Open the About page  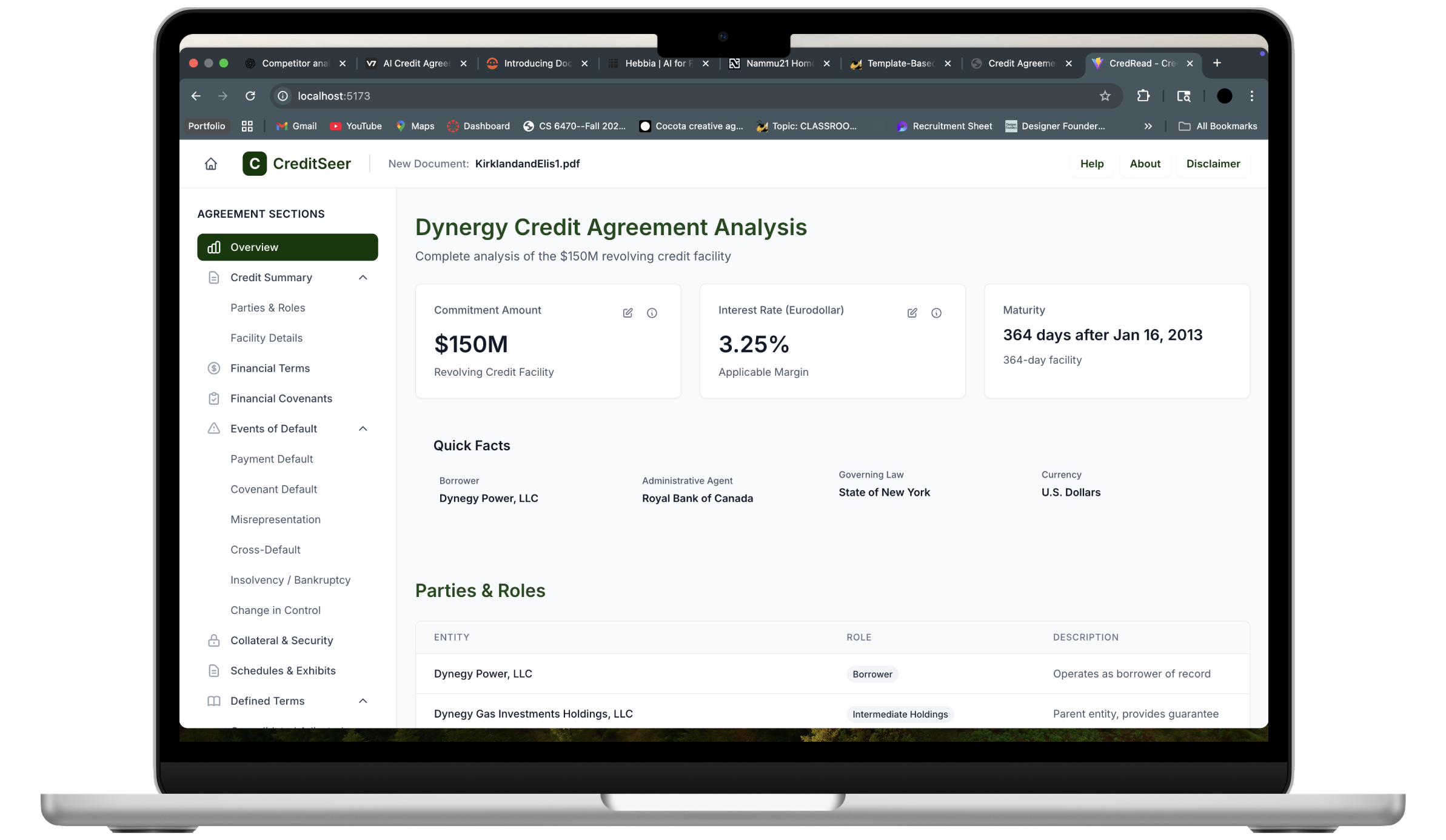pyautogui.click(x=1145, y=164)
